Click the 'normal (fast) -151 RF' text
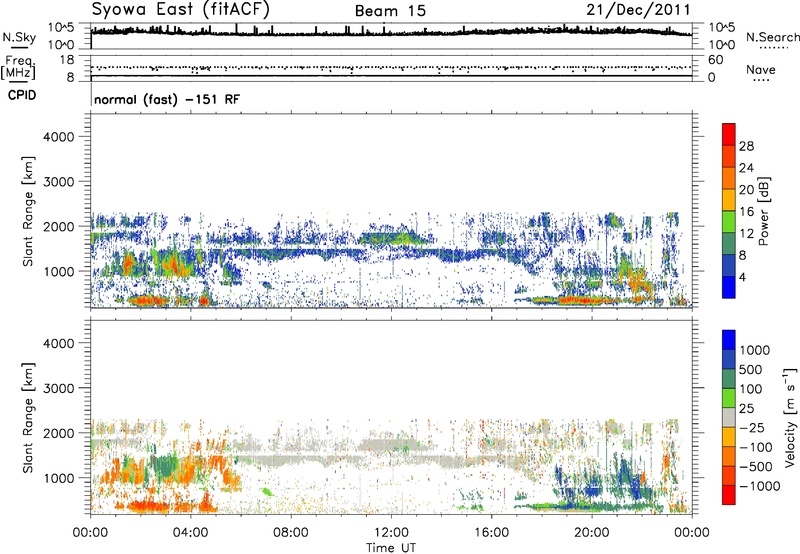Viewport: 800px width, 554px height. tap(167, 99)
